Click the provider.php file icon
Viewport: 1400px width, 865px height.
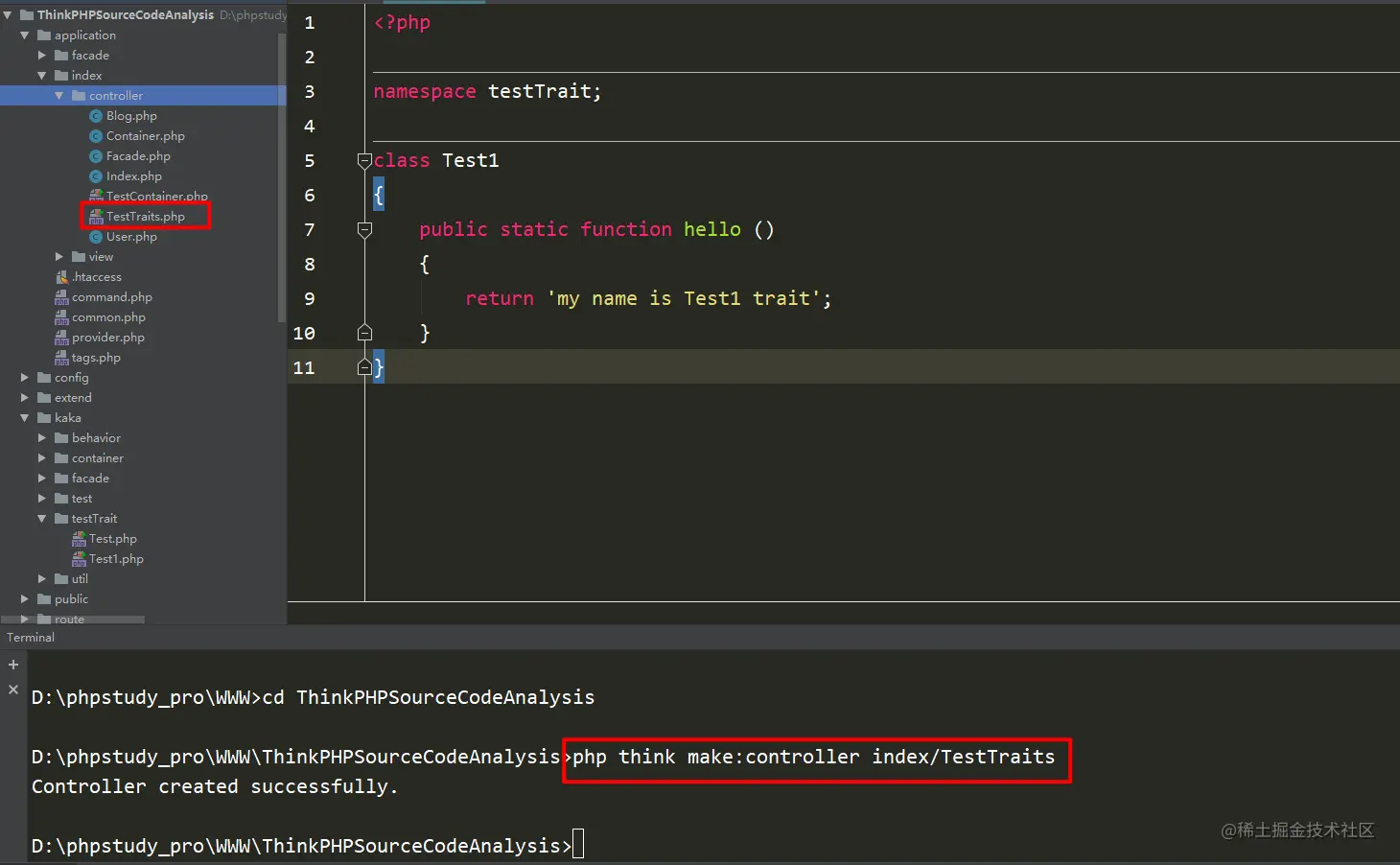(x=61, y=338)
